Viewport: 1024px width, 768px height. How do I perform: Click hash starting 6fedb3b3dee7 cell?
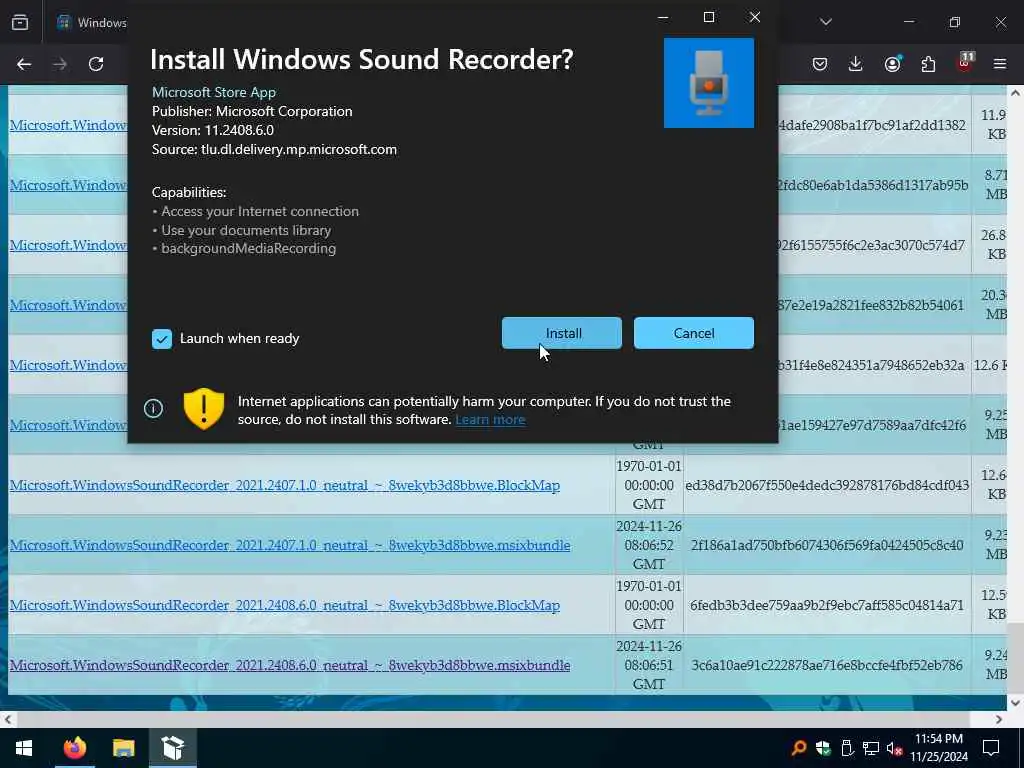(827, 605)
